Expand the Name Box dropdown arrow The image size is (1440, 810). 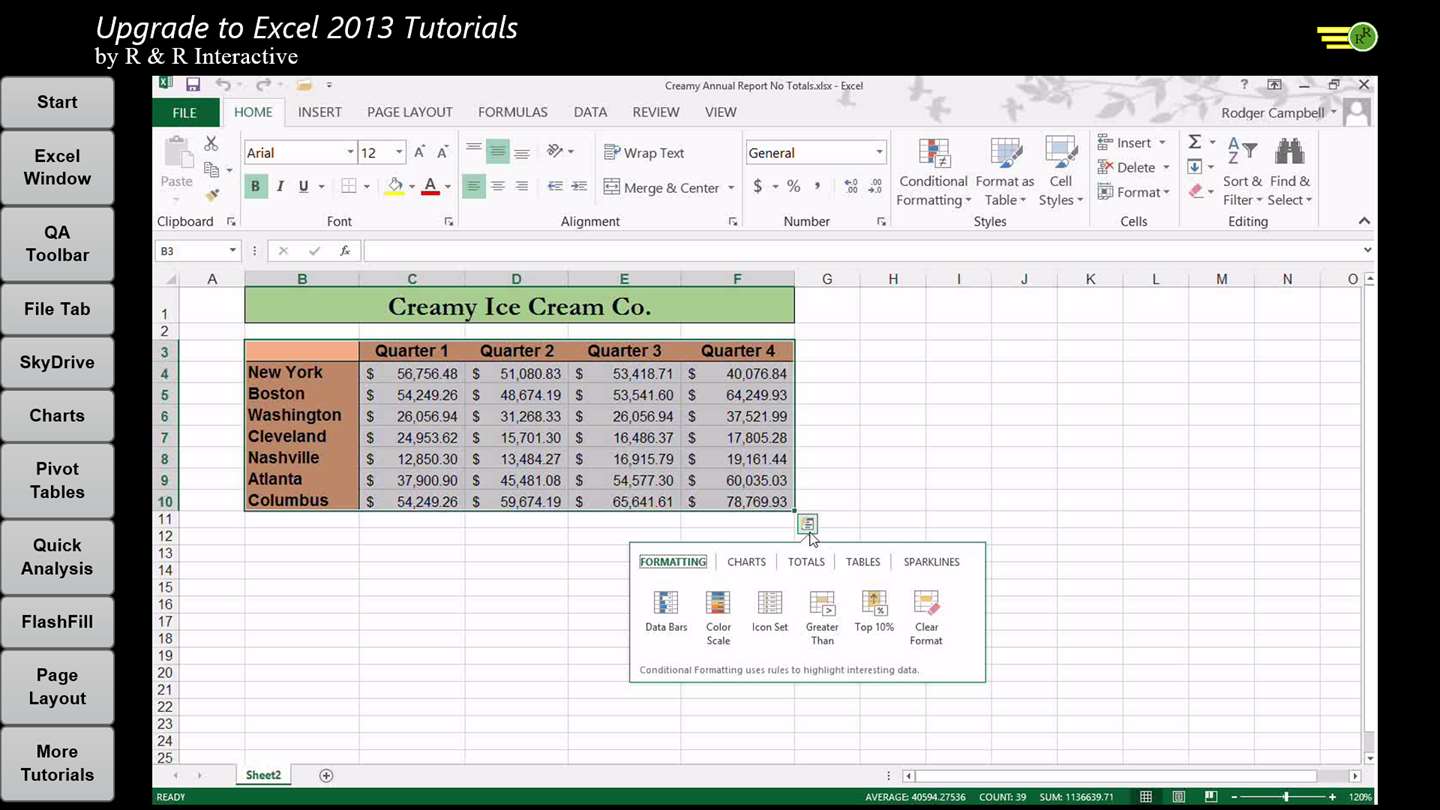tap(232, 251)
